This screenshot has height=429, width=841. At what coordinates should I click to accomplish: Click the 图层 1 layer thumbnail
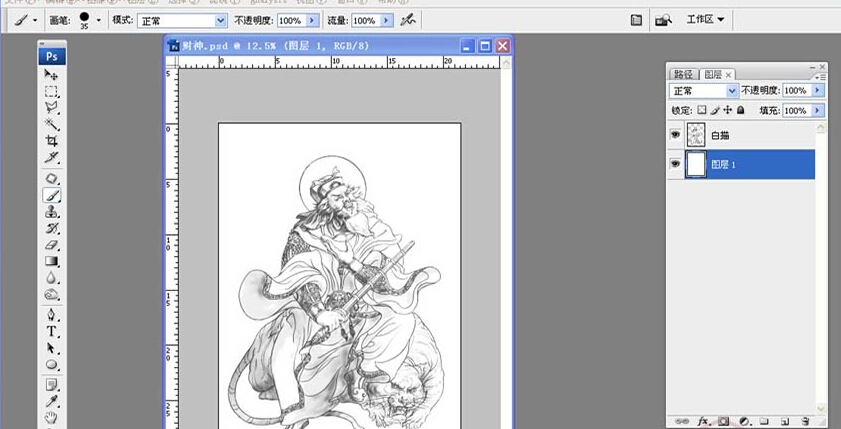tap(696, 164)
